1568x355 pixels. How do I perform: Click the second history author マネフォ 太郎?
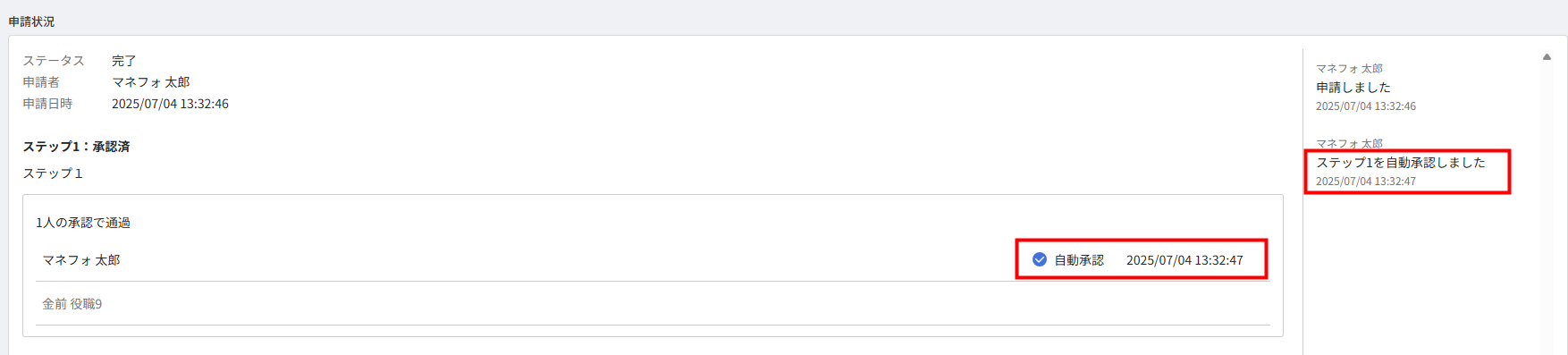1349,143
